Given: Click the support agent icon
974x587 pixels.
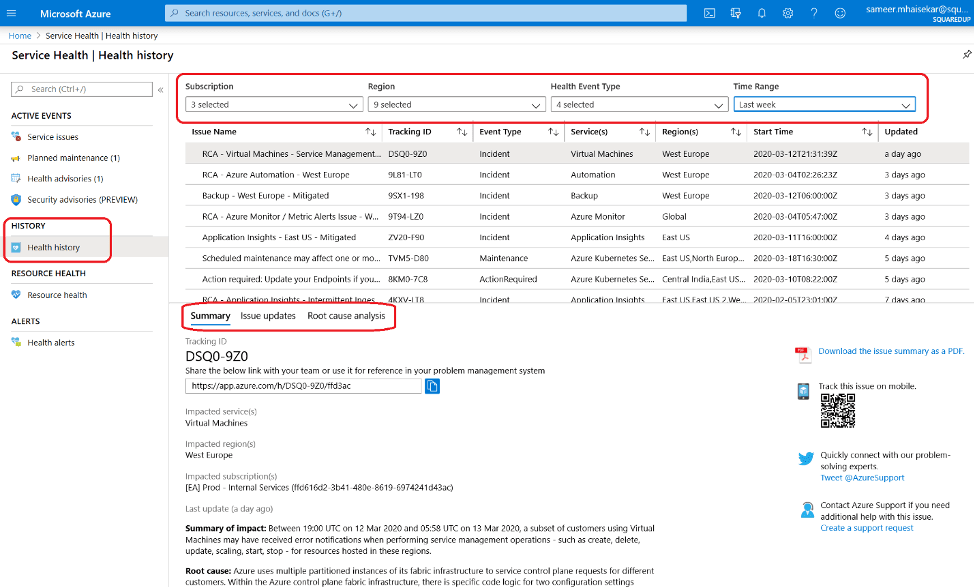Looking at the screenshot, I should point(807,510).
